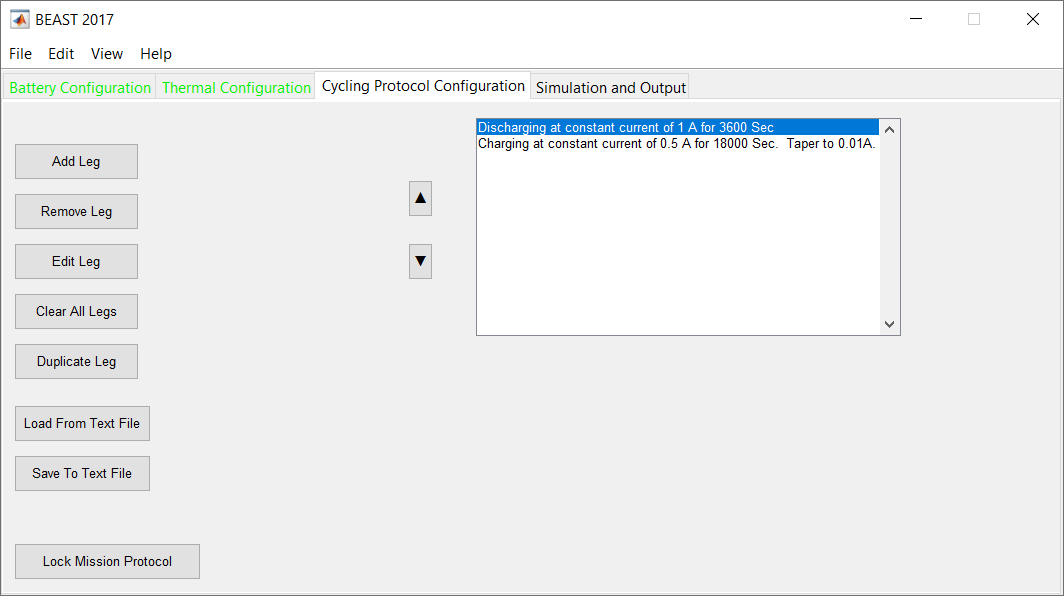The image size is (1064, 596).
Task: Go to Simulation and Output tab
Action: 610,88
